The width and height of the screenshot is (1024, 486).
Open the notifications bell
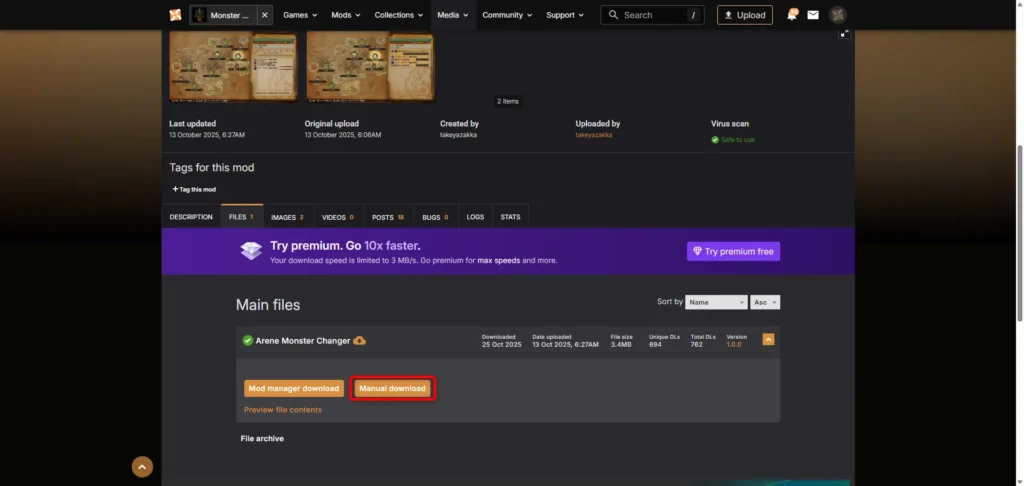pos(791,15)
